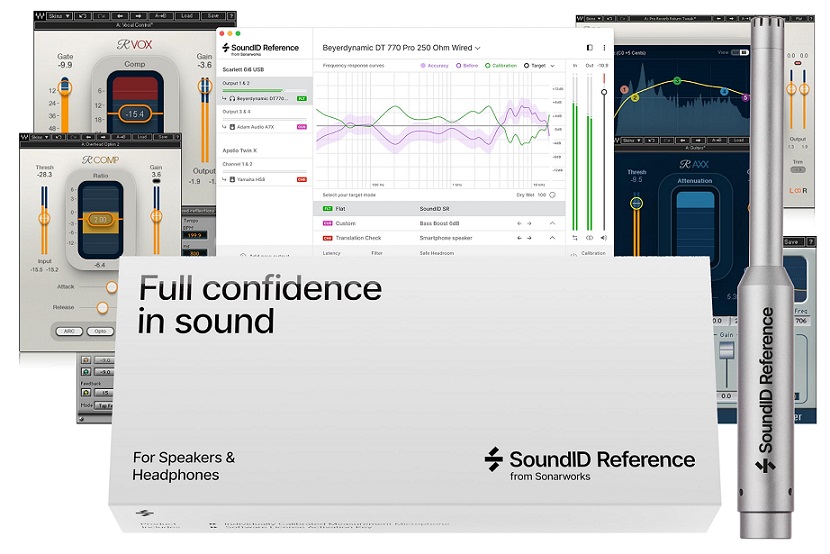
Task: Click the help question mark in RVox
Action: [231, 16]
